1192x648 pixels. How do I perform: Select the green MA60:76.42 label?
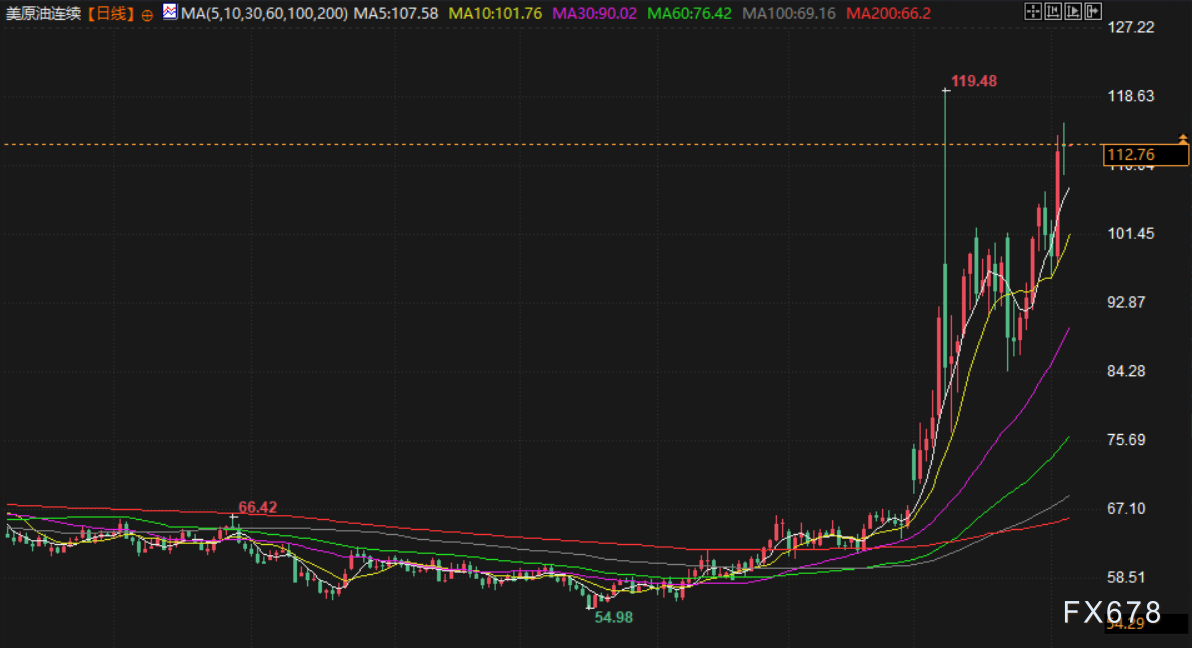click(x=691, y=14)
